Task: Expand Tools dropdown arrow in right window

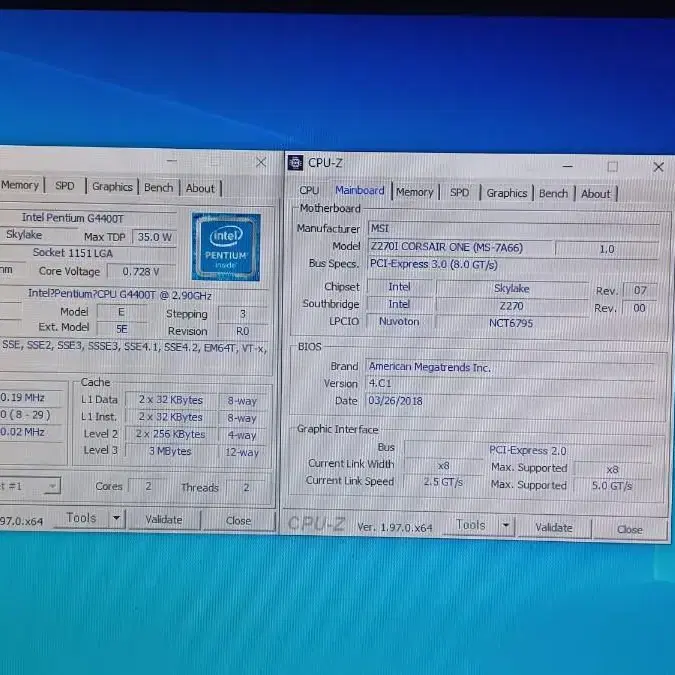Action: 506,526
